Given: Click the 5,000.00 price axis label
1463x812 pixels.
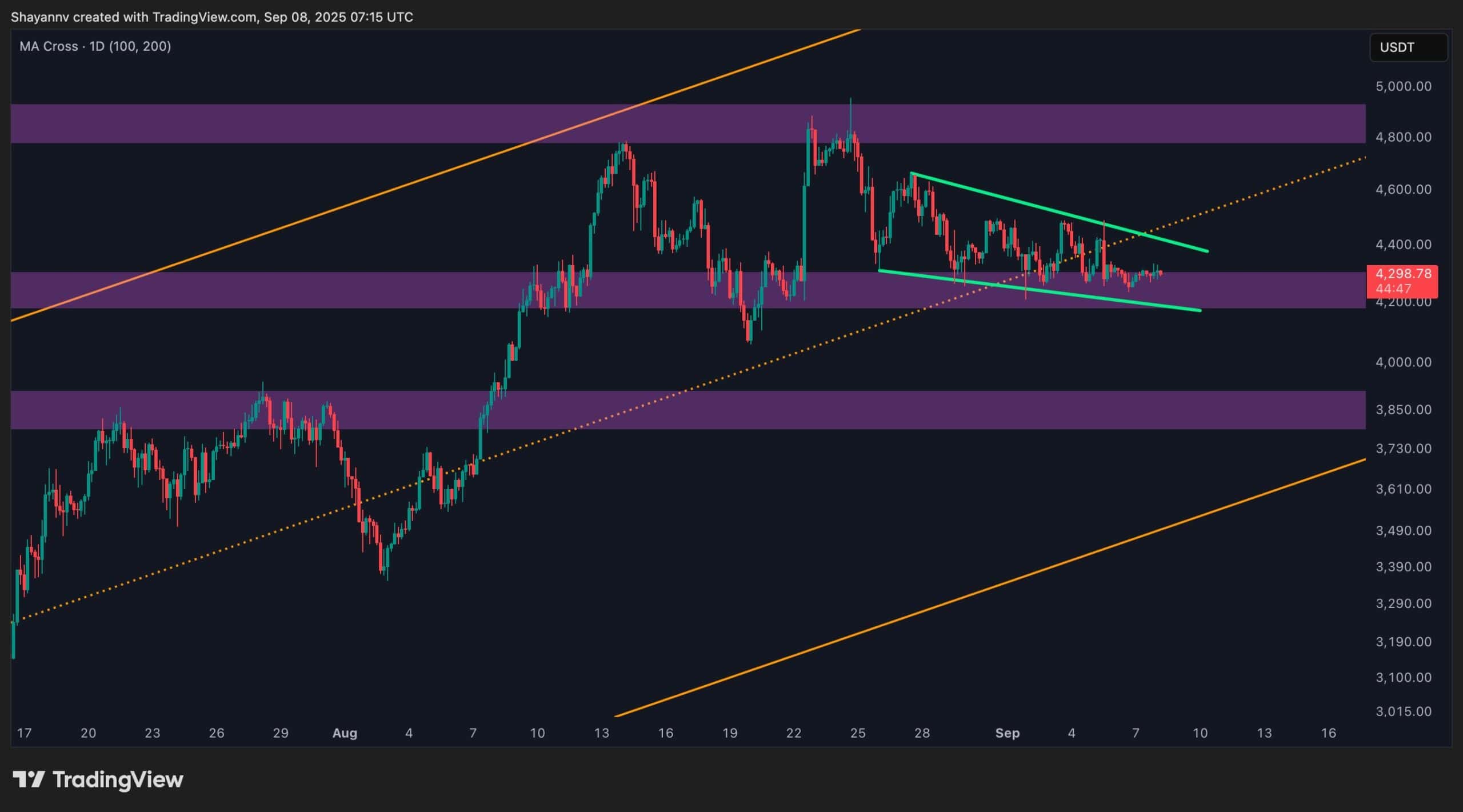Looking at the screenshot, I should point(1403,86).
